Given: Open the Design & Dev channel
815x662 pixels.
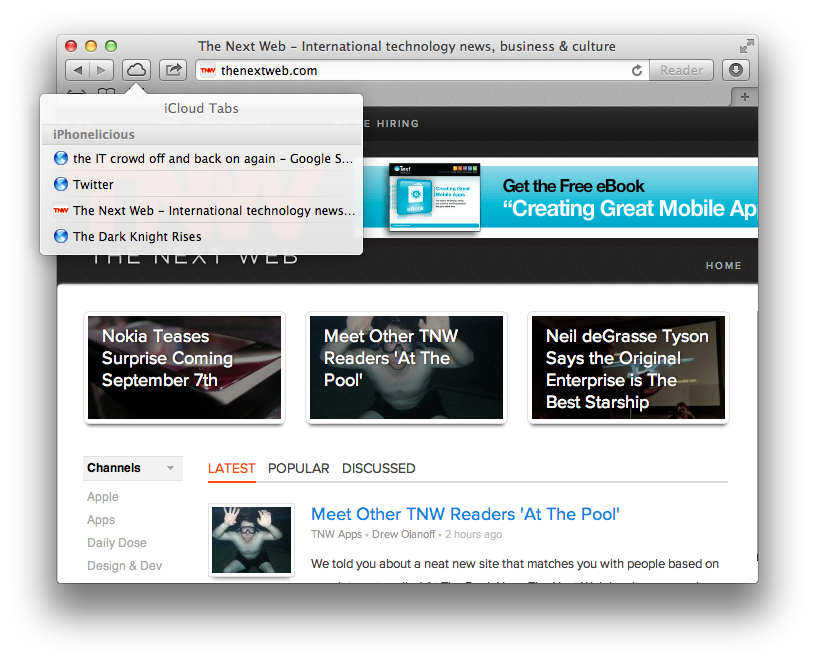Looking at the screenshot, I should (x=125, y=566).
